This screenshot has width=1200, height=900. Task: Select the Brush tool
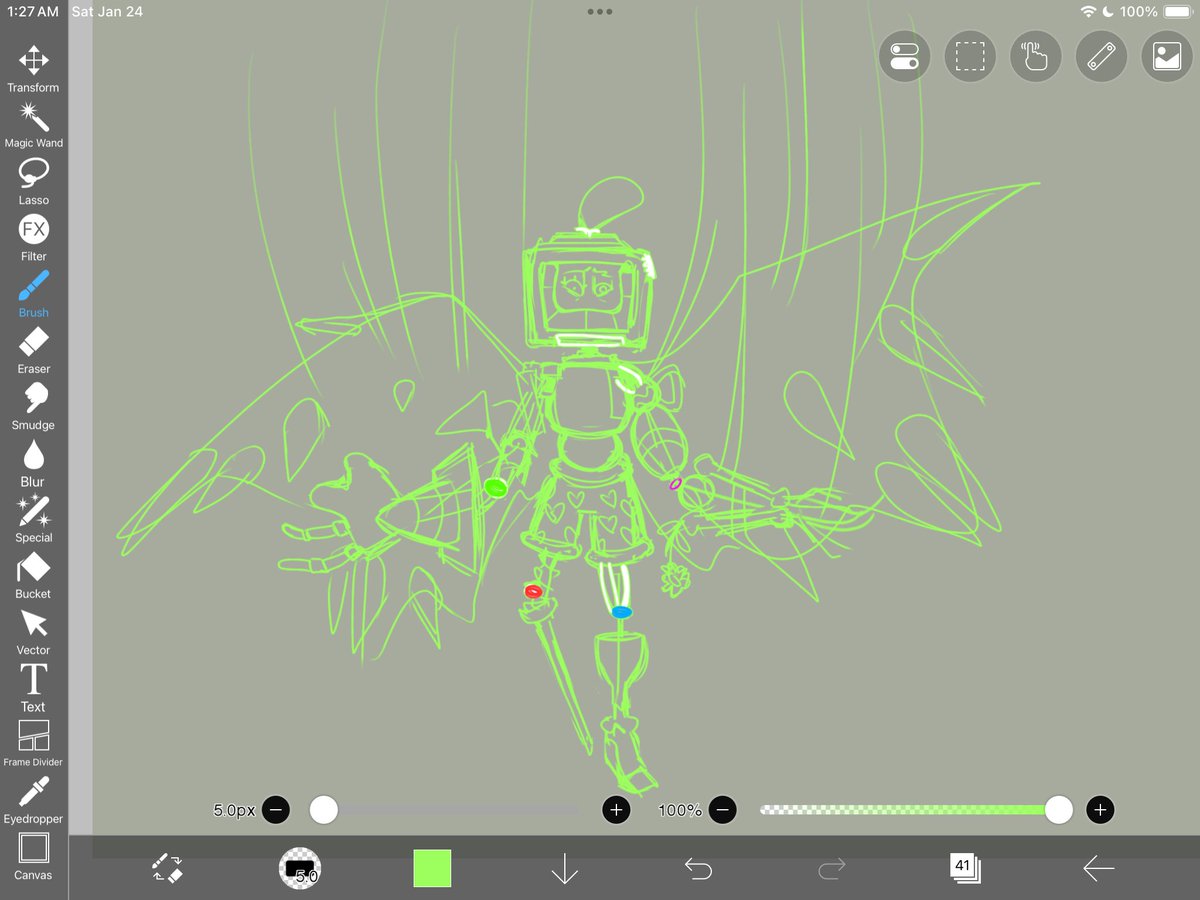(x=33, y=293)
